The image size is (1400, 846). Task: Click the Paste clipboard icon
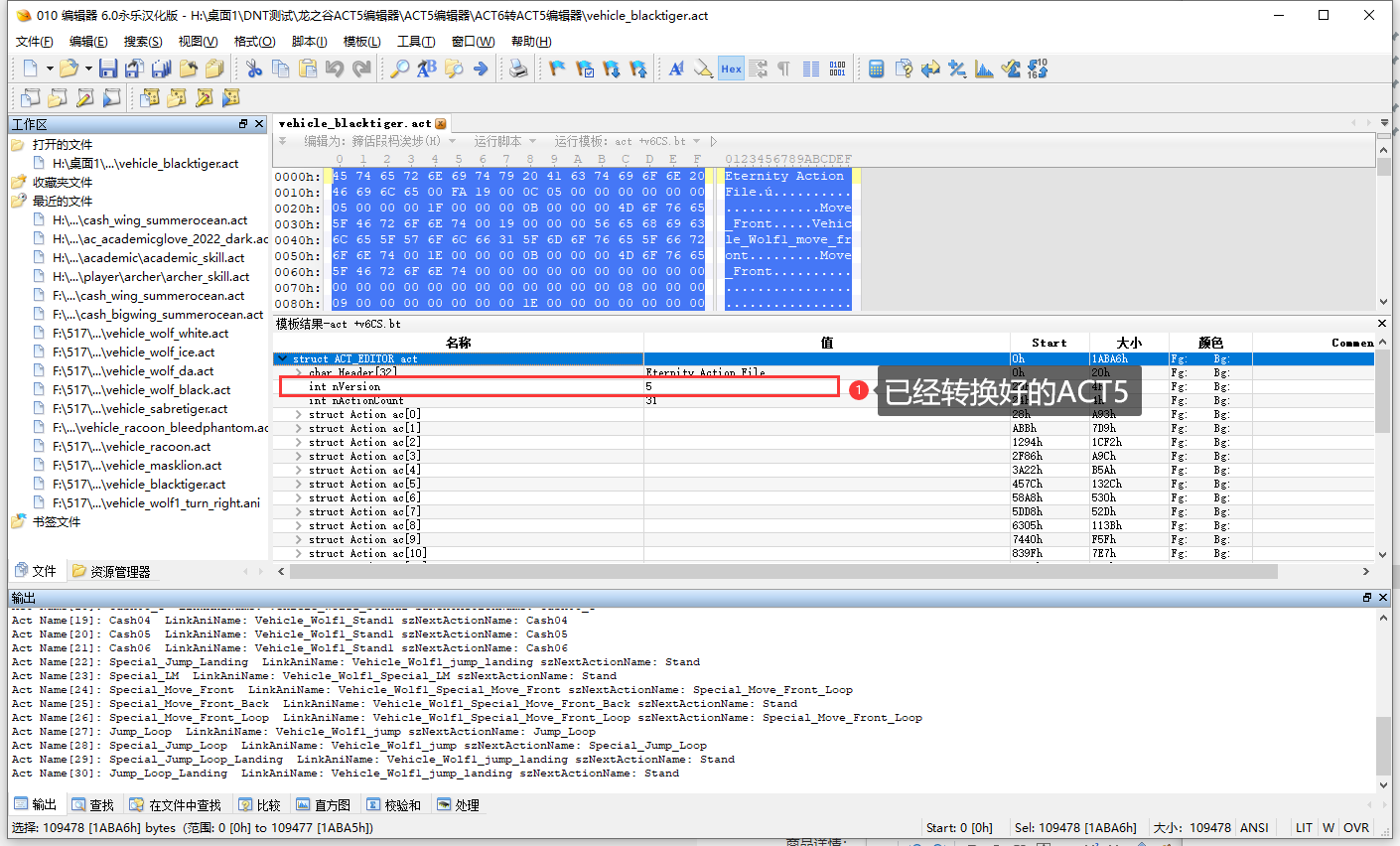pyautogui.click(x=308, y=69)
